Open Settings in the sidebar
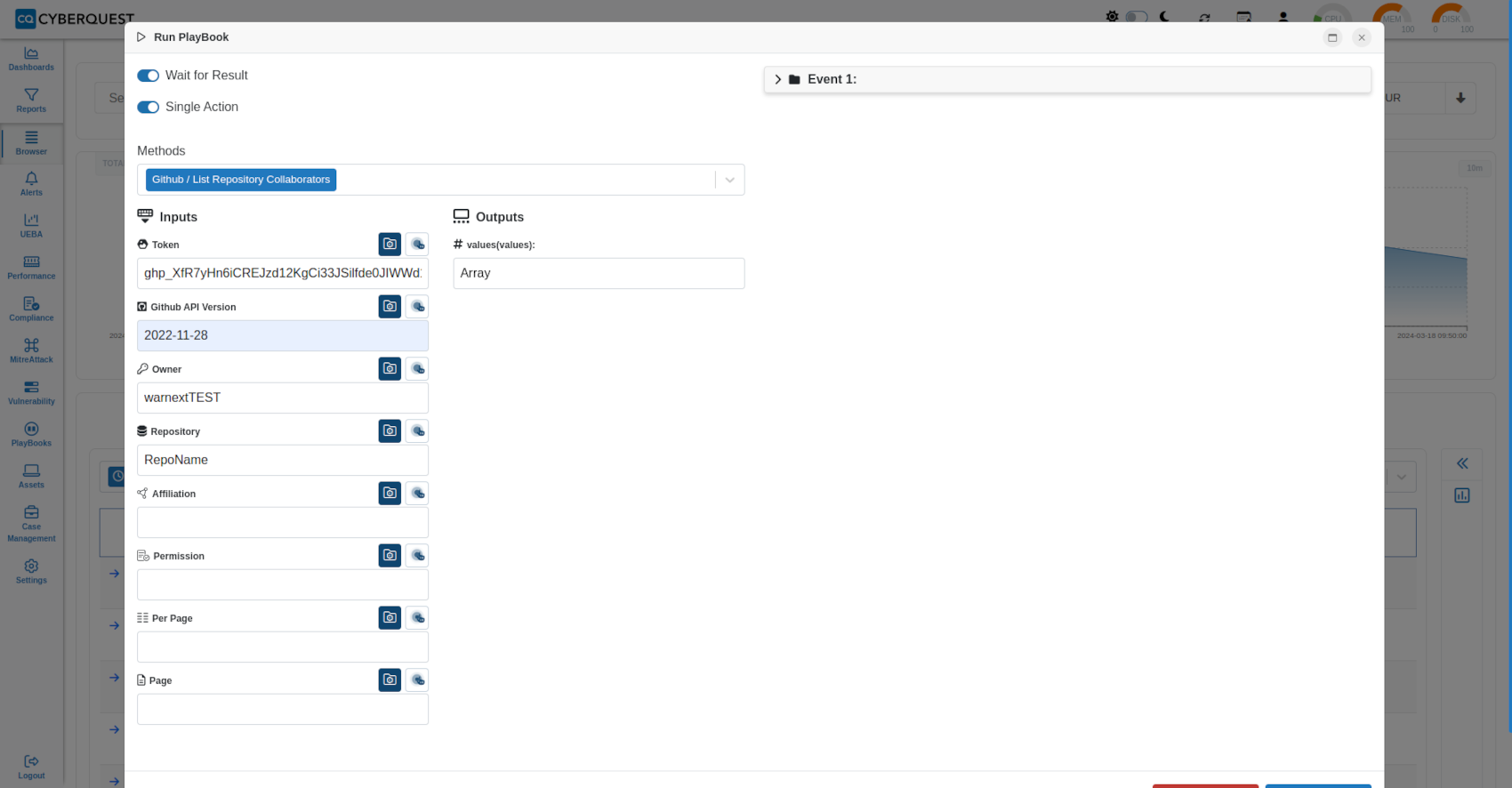1512x788 pixels. tap(31, 572)
